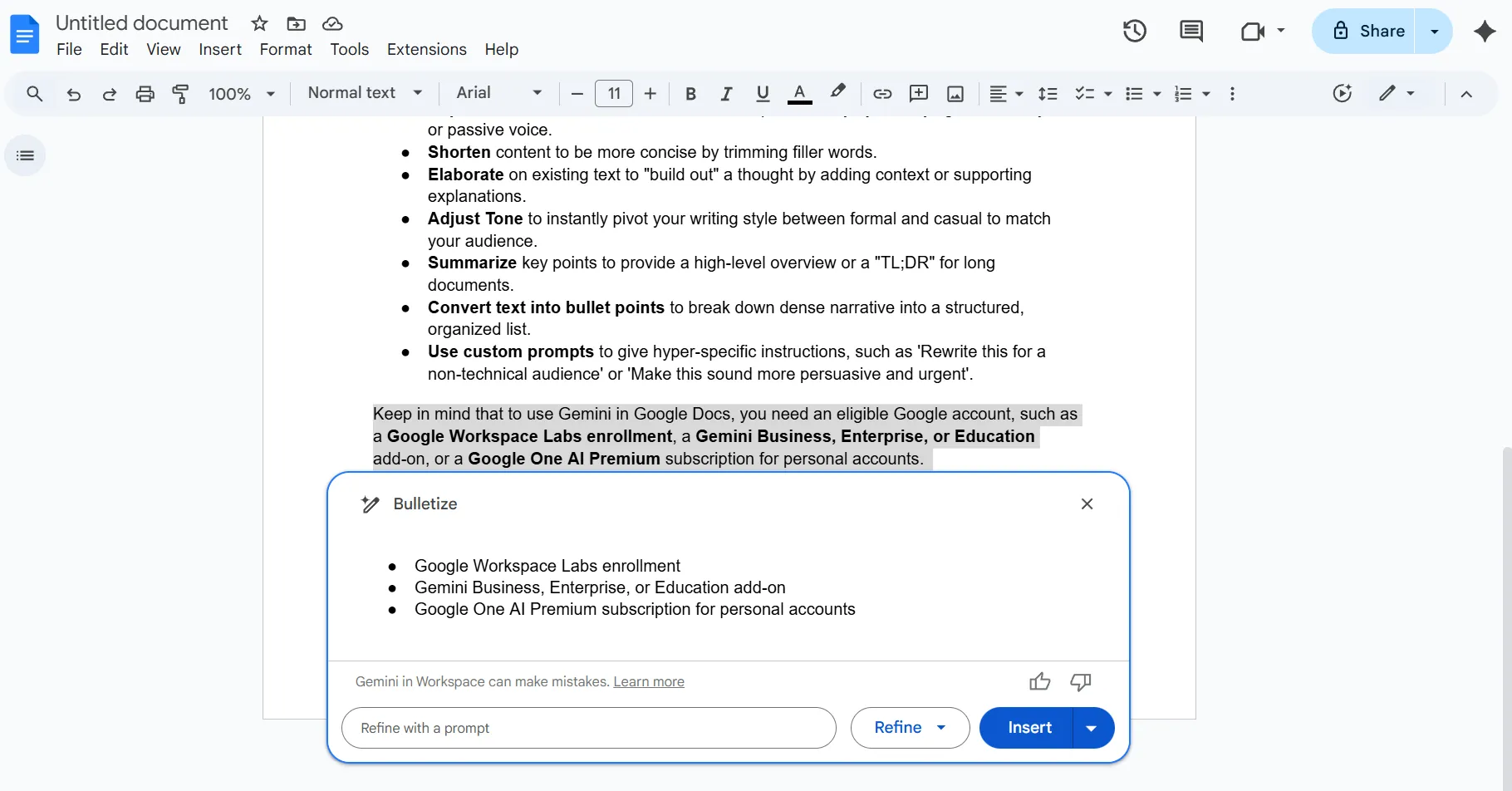Open the Arial font dropdown
1512x791 pixels.
coord(499,93)
